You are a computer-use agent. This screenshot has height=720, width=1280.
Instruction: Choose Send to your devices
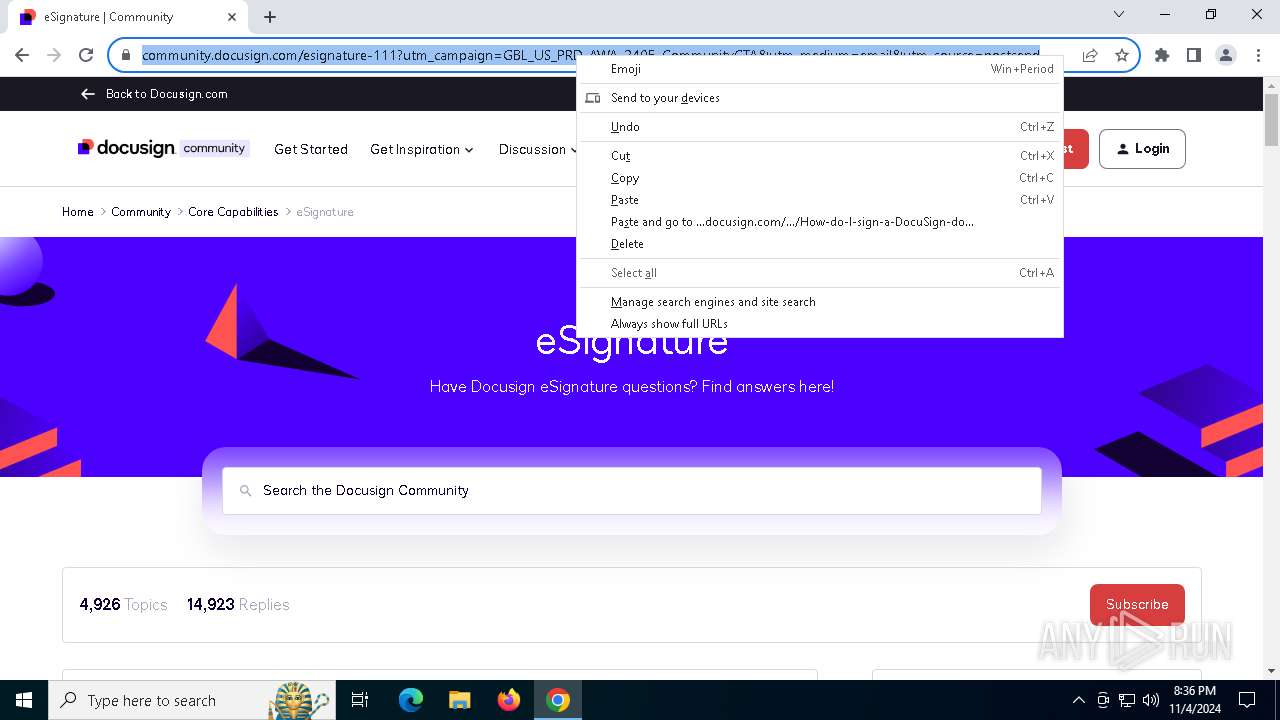point(820,98)
